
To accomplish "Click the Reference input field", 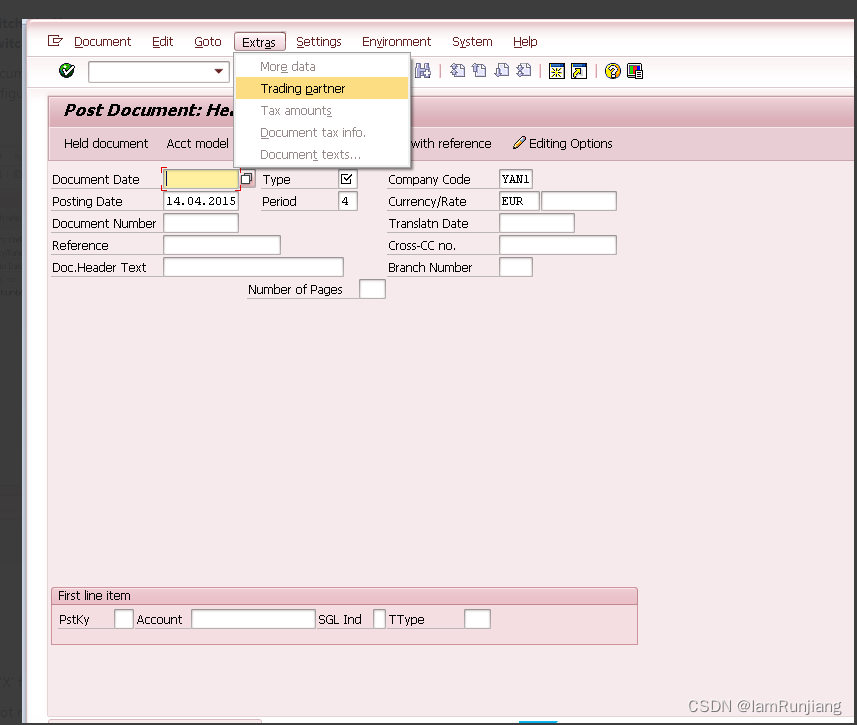I will pos(222,245).
